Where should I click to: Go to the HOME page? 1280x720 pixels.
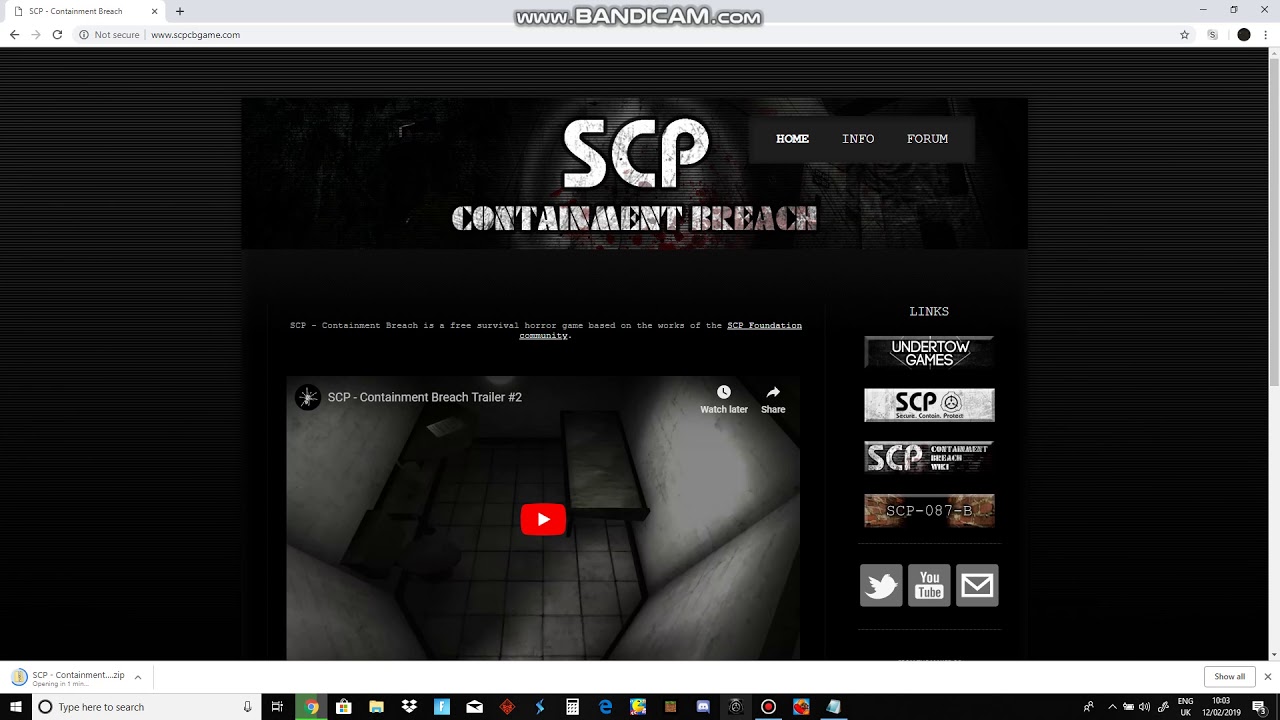tap(792, 139)
